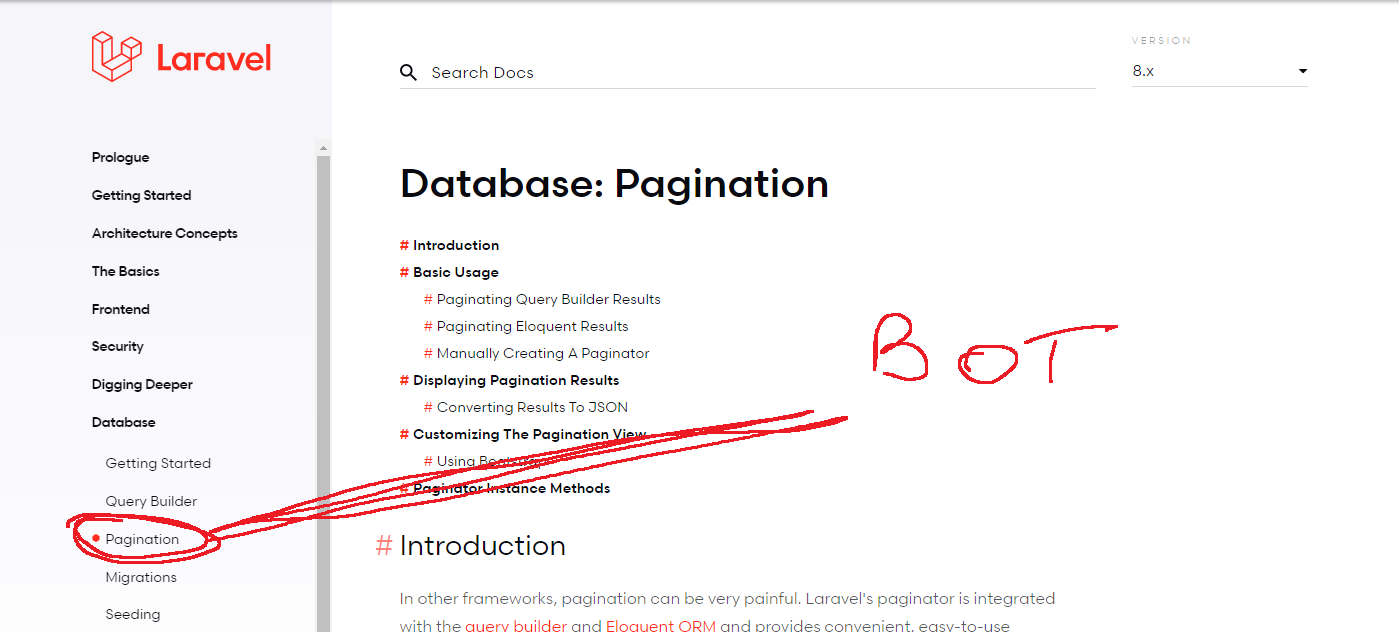This screenshot has height=632, width=1399.
Task: Select the Pagination sidebar item
Action: coord(142,539)
